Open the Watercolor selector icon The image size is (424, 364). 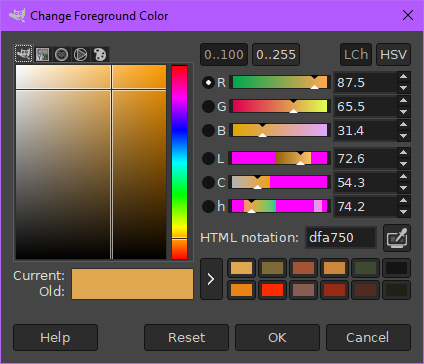[x=61, y=54]
